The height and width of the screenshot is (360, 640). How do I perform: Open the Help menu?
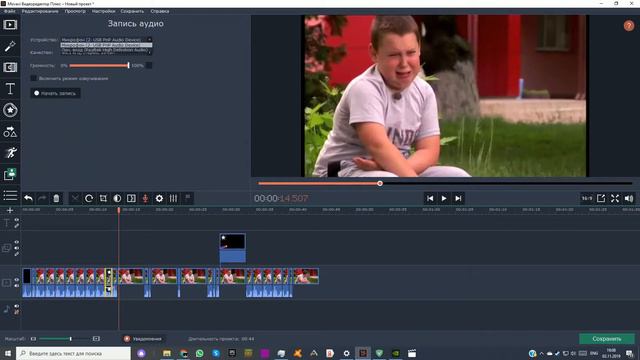pos(160,11)
